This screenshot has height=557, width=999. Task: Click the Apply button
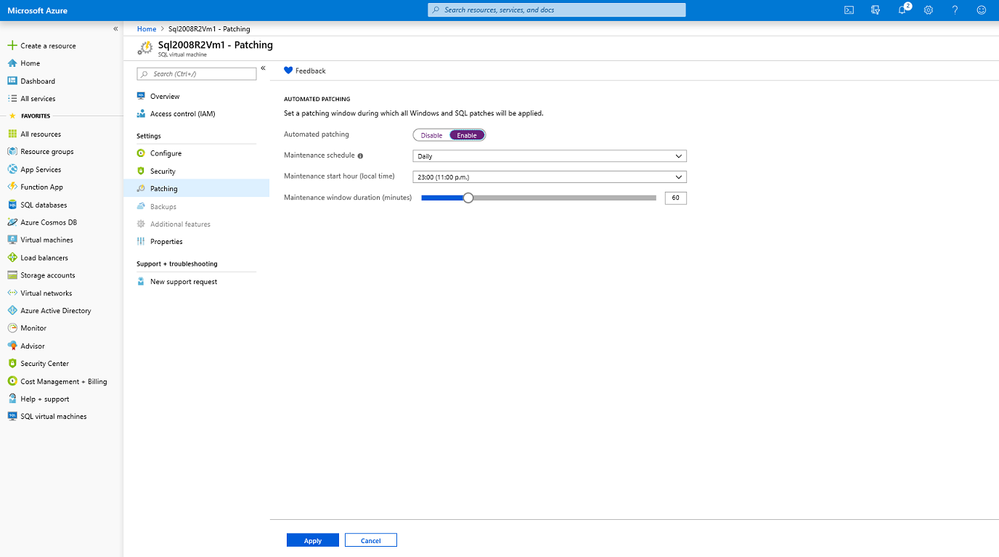click(x=313, y=540)
